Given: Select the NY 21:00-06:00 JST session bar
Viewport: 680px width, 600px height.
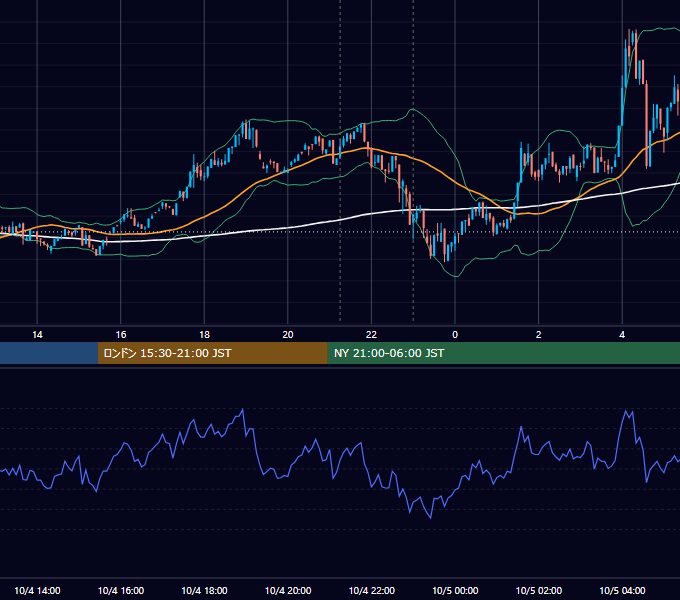Looking at the screenshot, I should pyautogui.click(x=503, y=353).
